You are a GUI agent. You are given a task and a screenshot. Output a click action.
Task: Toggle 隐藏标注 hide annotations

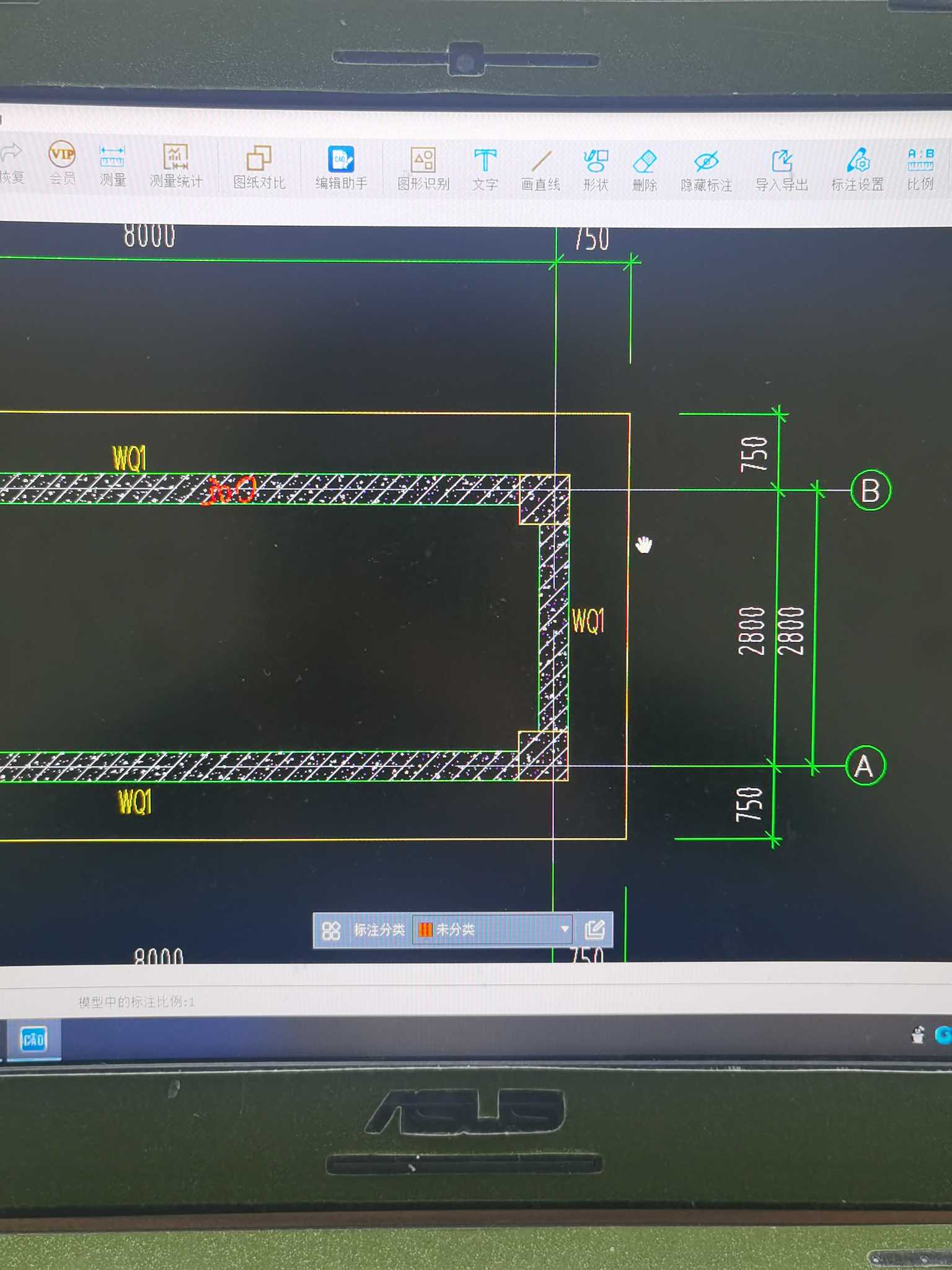click(x=707, y=171)
